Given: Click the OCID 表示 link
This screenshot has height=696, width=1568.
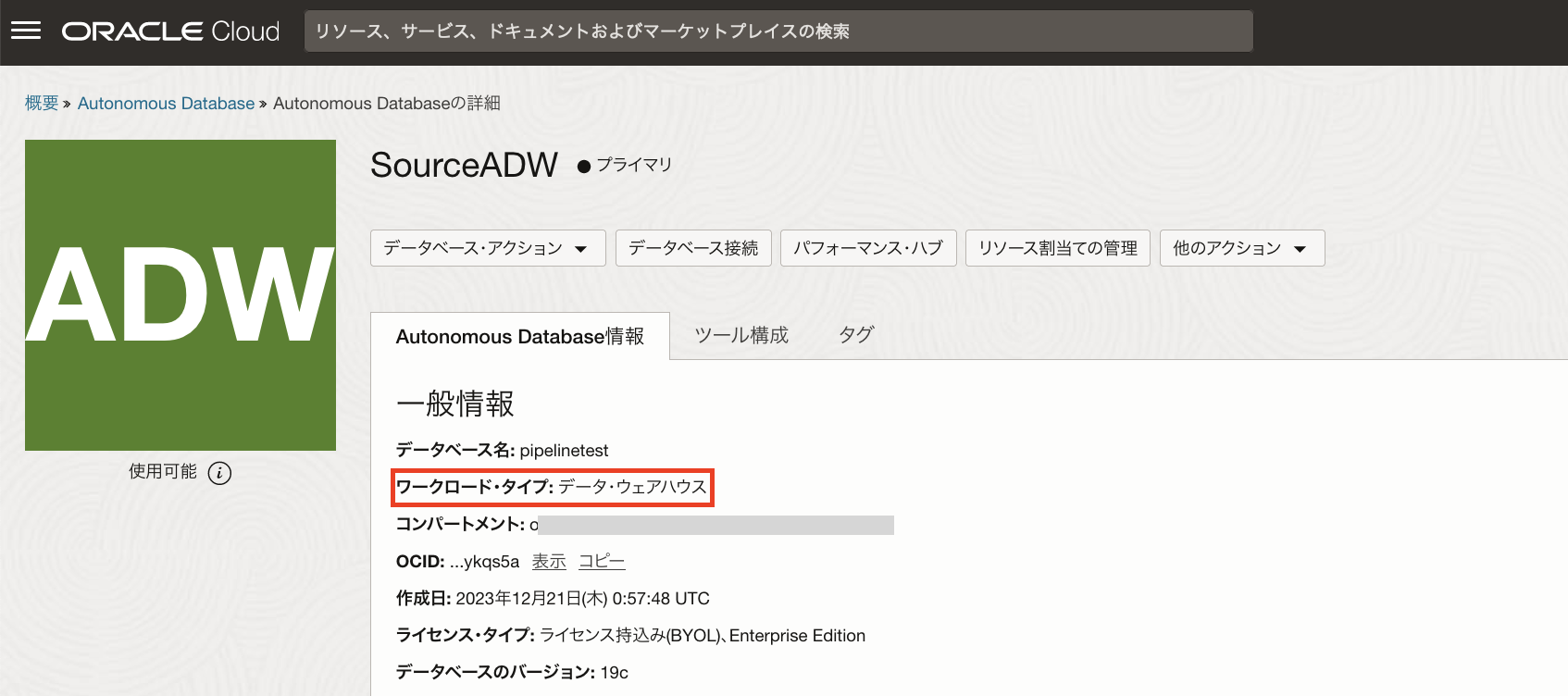Looking at the screenshot, I should pyautogui.click(x=549, y=562).
